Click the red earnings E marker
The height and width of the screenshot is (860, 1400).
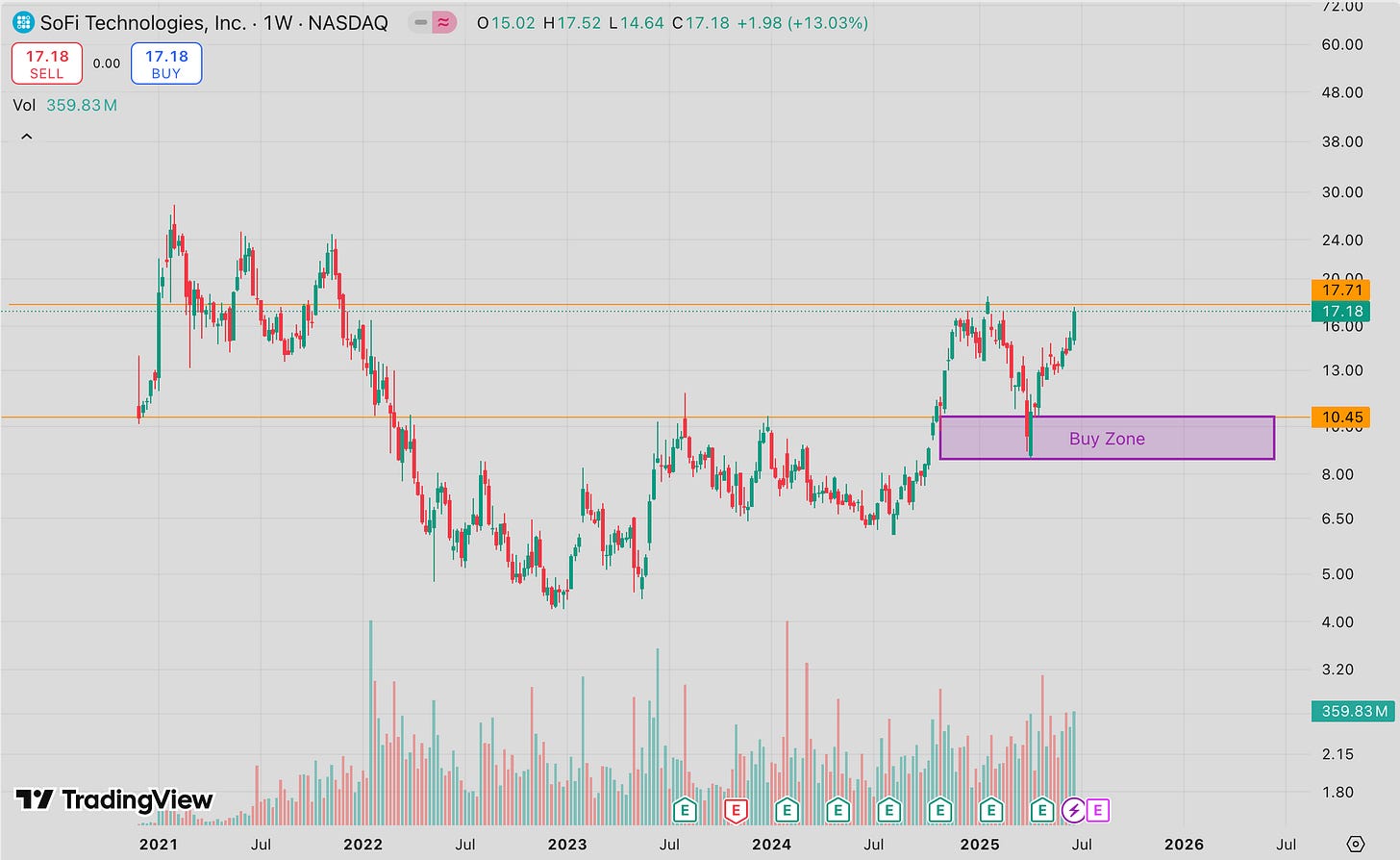[x=736, y=810]
